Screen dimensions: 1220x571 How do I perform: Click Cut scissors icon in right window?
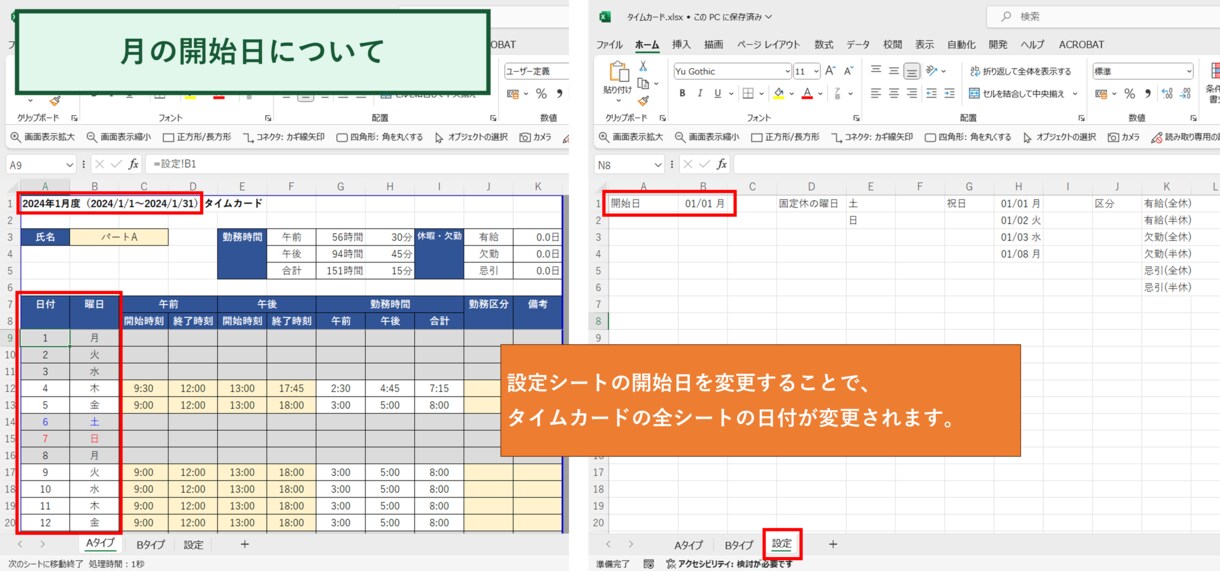643,66
